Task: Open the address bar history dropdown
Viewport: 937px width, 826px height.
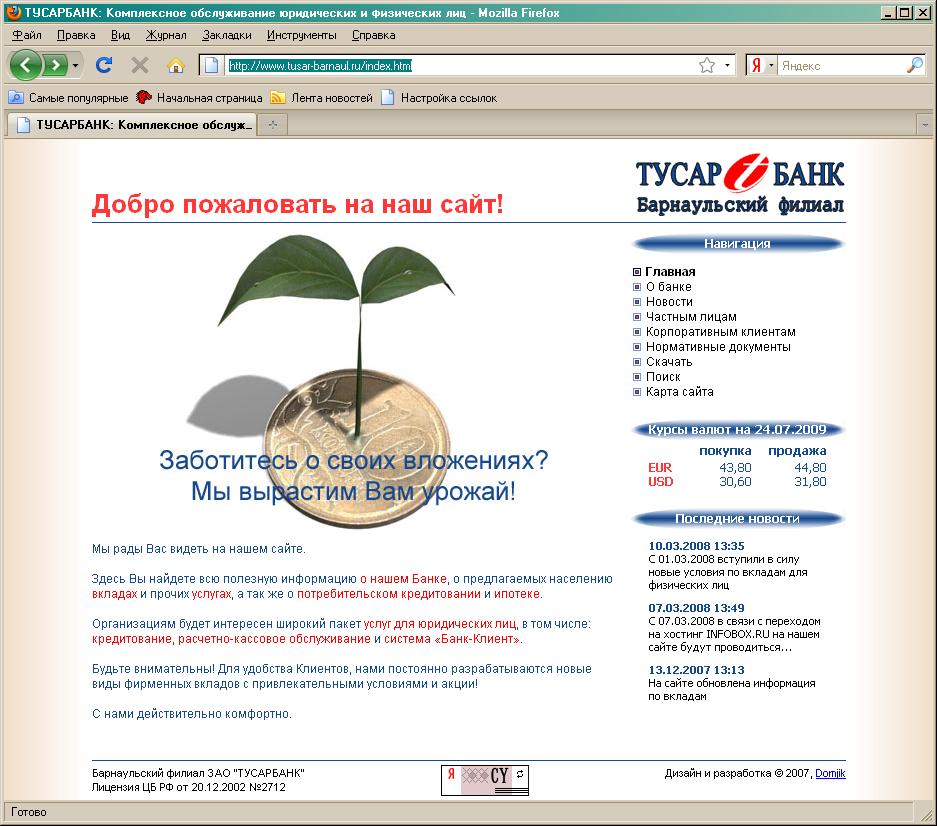Action: (x=727, y=65)
